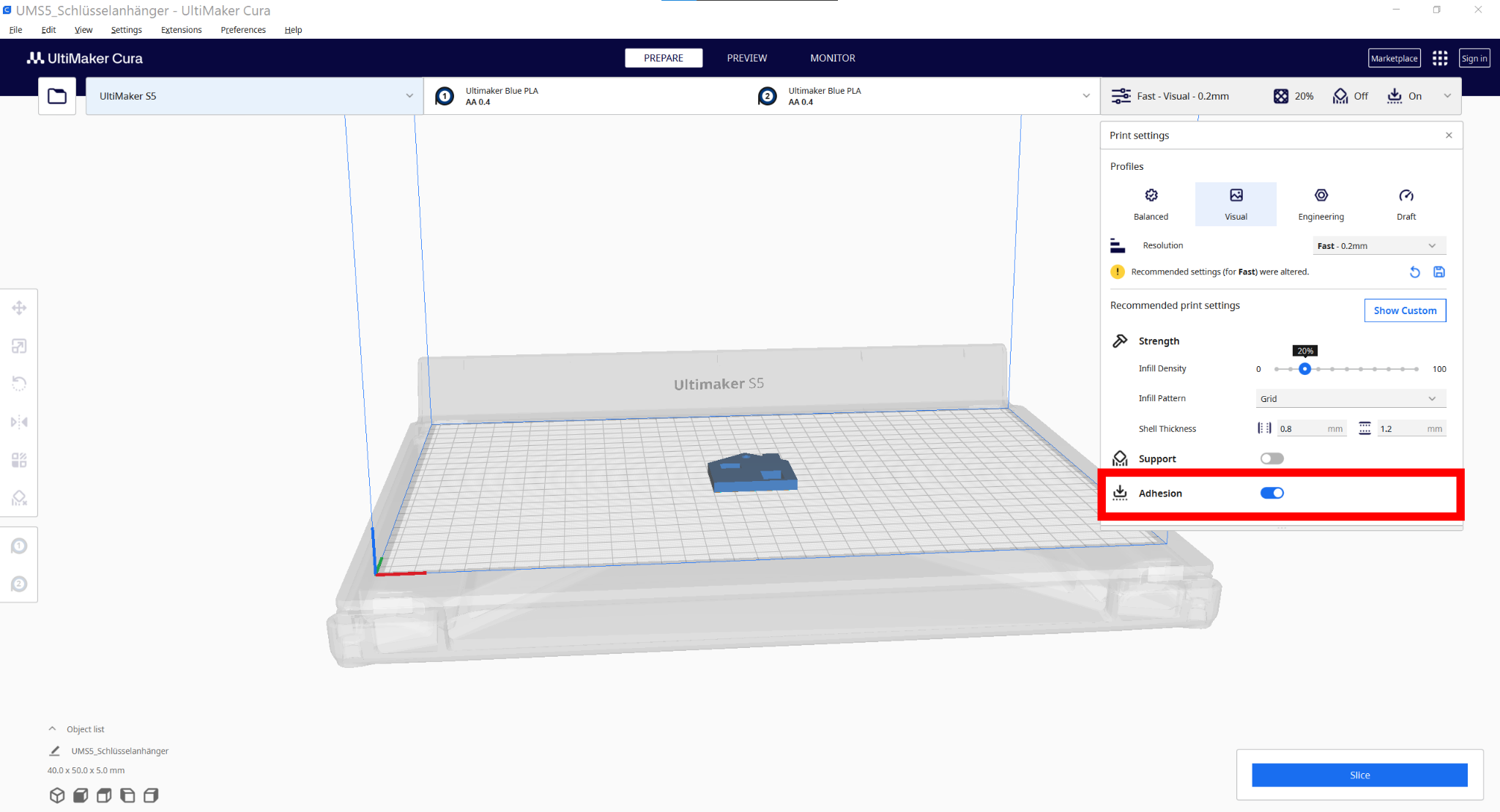This screenshot has height=812, width=1500.
Task: Open the File menu
Action: tap(16, 30)
